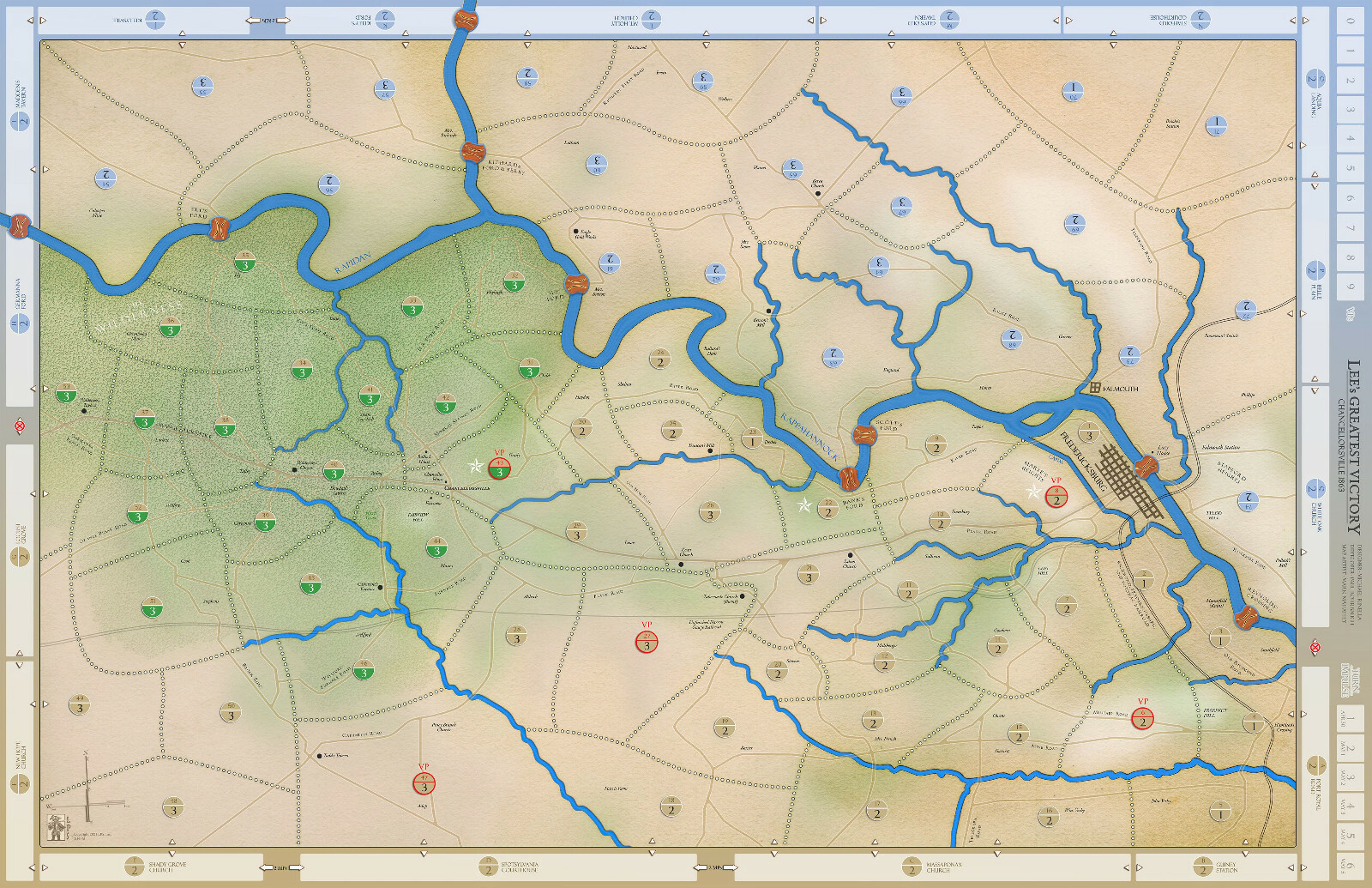Select the U.S. Ford crossing marker
This screenshot has height=888, width=1372.
pos(576,283)
